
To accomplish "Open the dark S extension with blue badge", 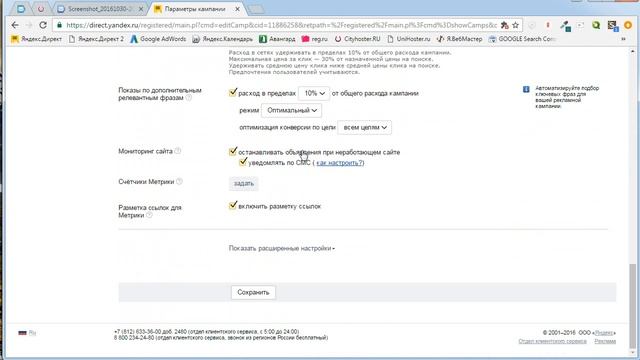I will [x=612, y=26].
